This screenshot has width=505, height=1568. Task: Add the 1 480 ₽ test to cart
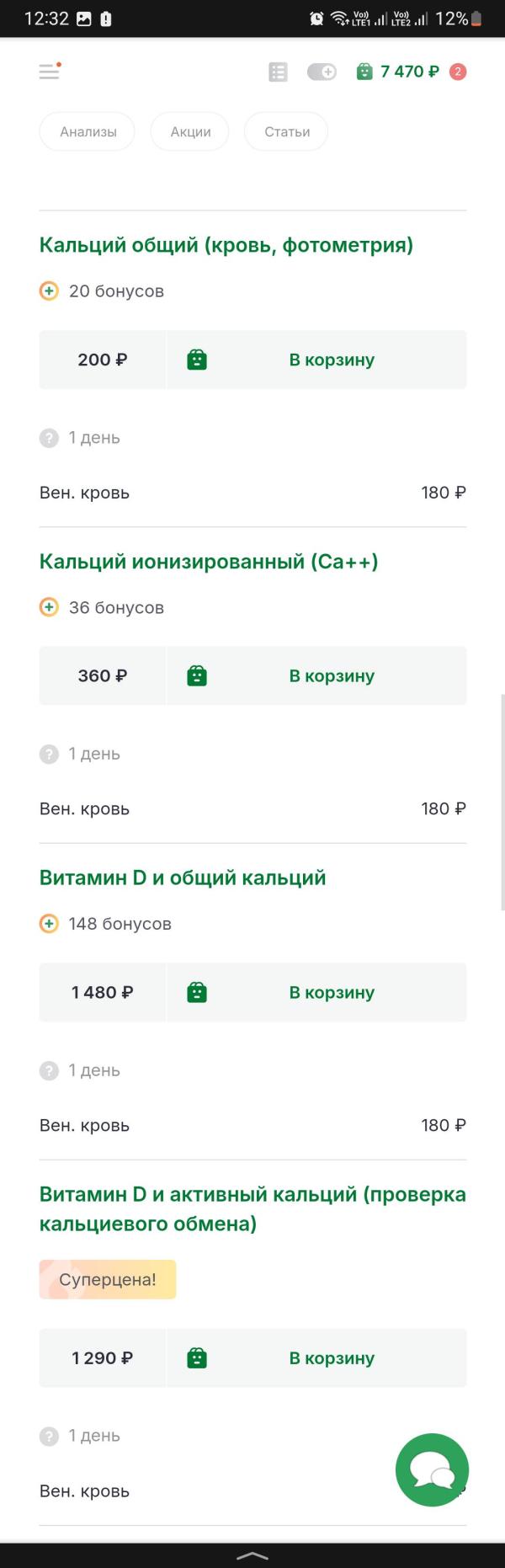316,992
